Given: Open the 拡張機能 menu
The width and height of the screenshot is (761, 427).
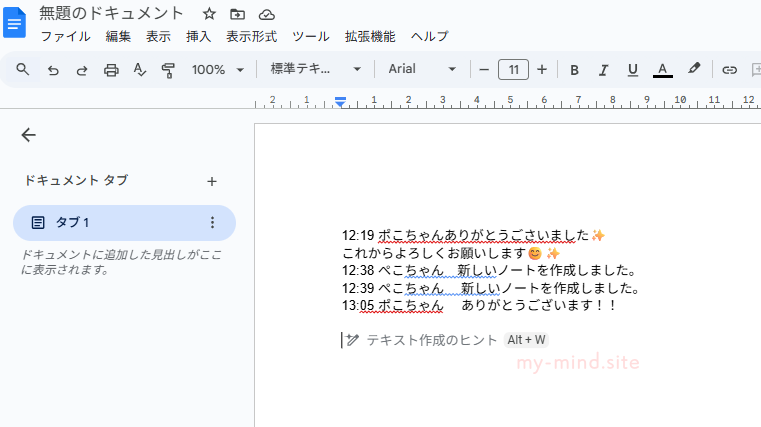Looking at the screenshot, I should (x=370, y=36).
